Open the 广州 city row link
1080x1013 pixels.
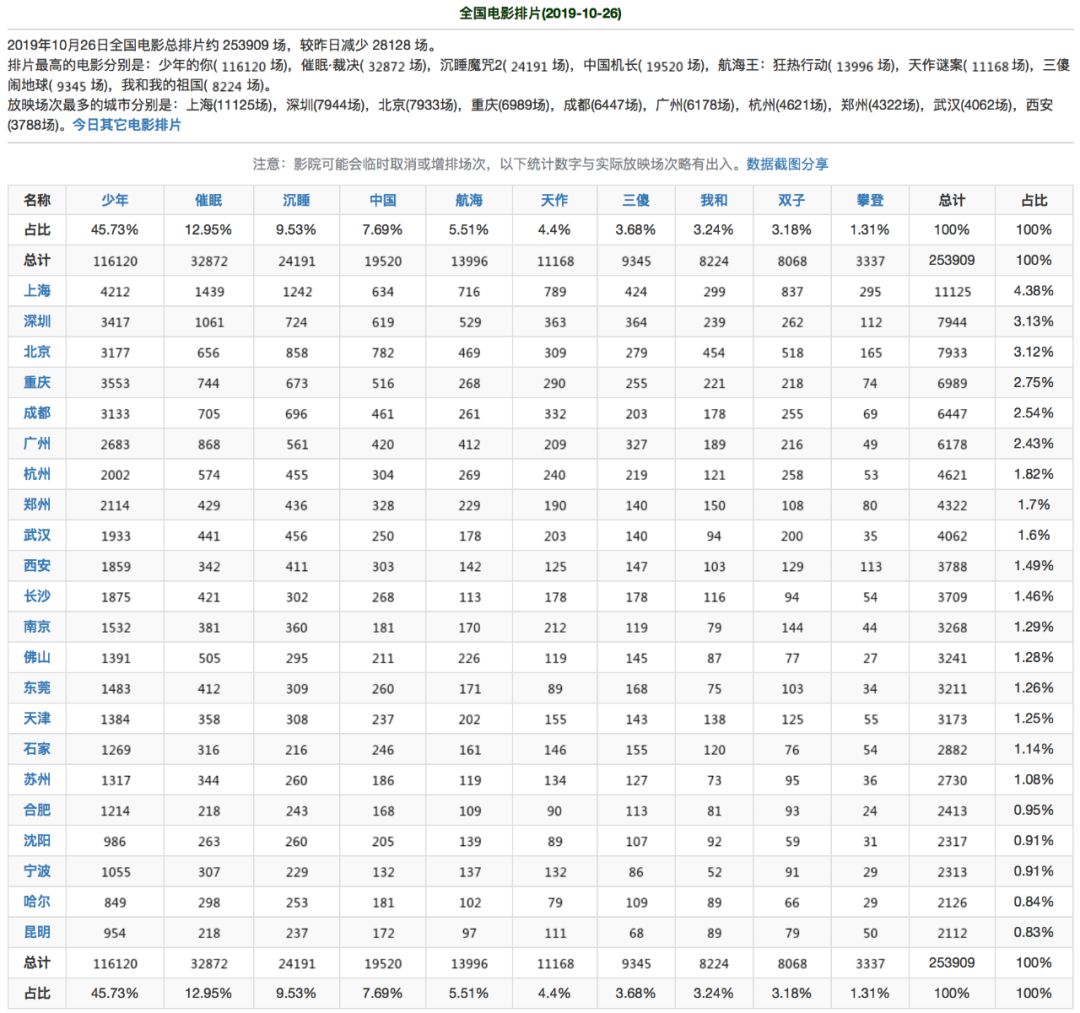(37, 443)
